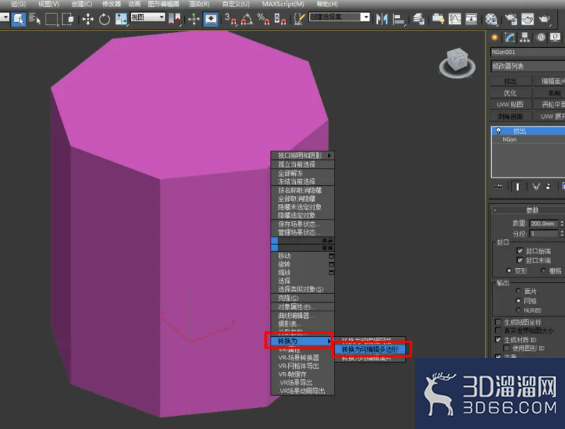565x429 pixels.
Task: Choose the rectangular selection region tool
Action: tap(51, 19)
